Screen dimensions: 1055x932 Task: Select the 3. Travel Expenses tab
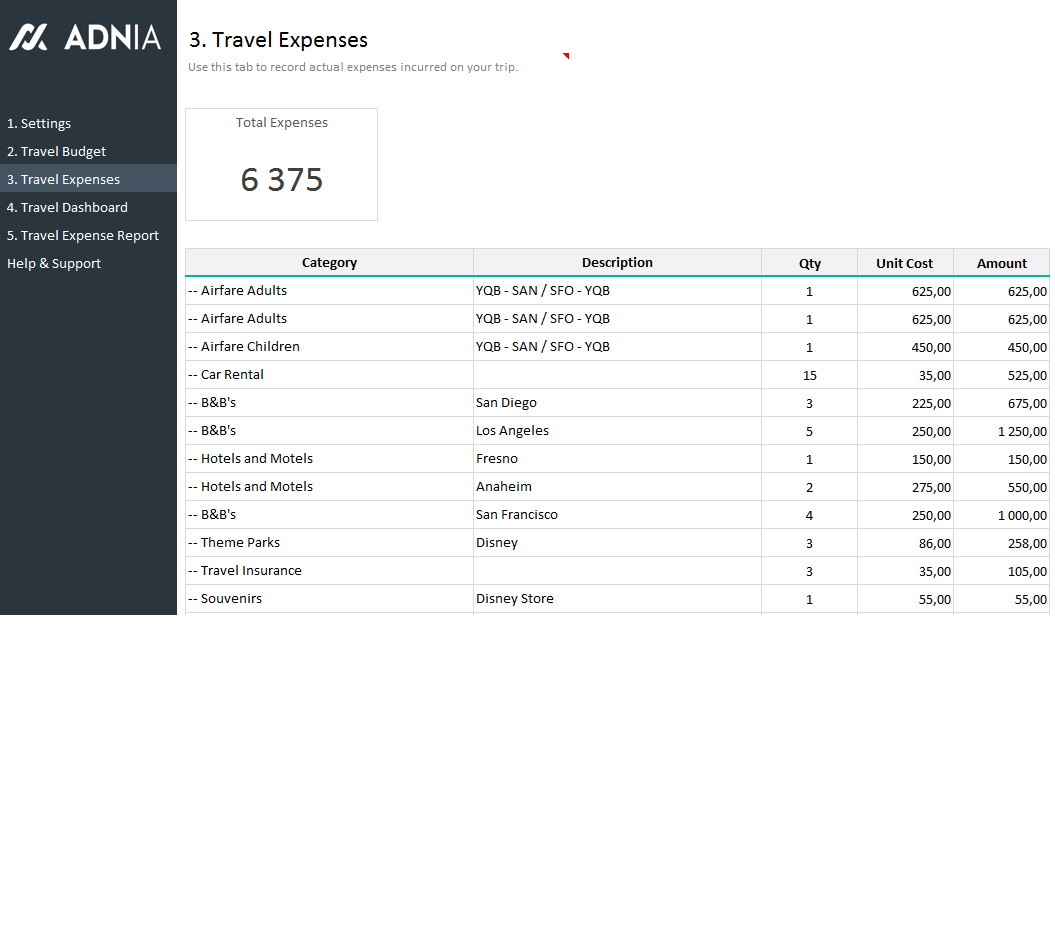point(63,180)
